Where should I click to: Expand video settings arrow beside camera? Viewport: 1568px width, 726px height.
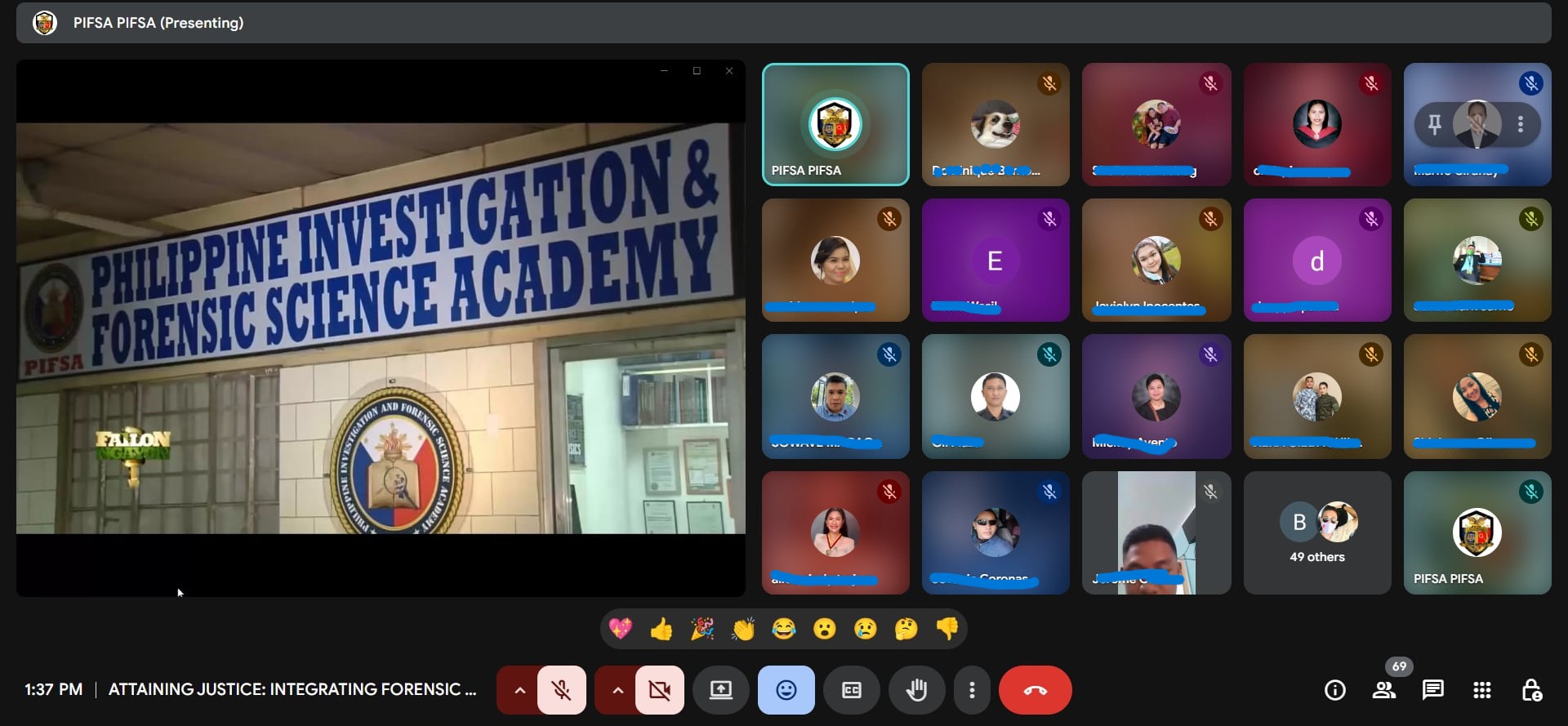tap(617, 690)
